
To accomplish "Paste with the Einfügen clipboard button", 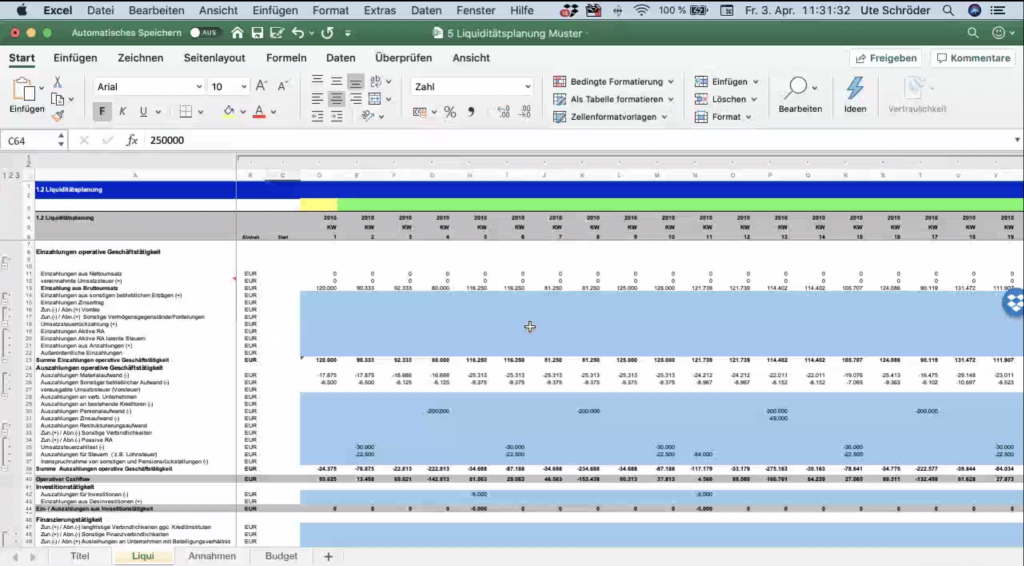I will [x=26, y=95].
